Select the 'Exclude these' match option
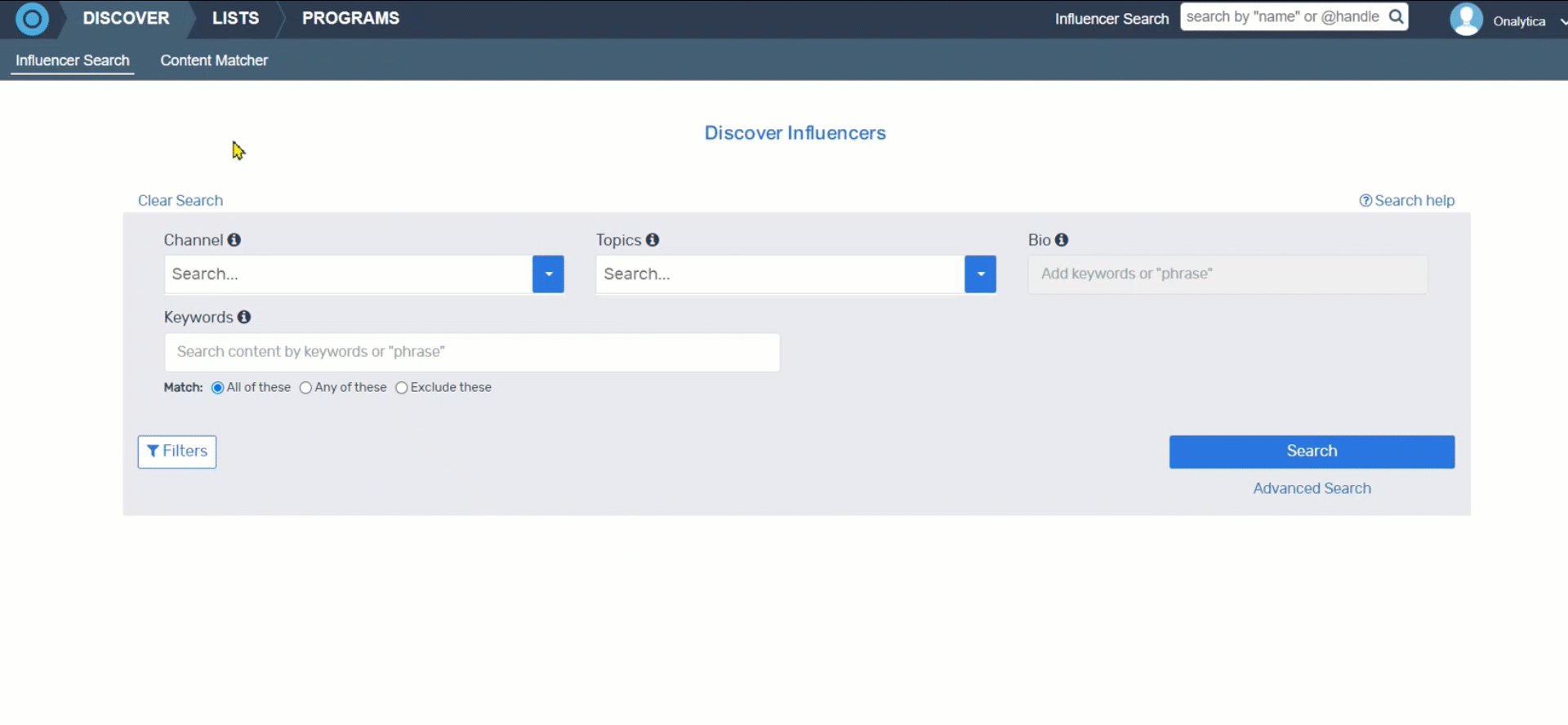1568x725 pixels. (402, 388)
